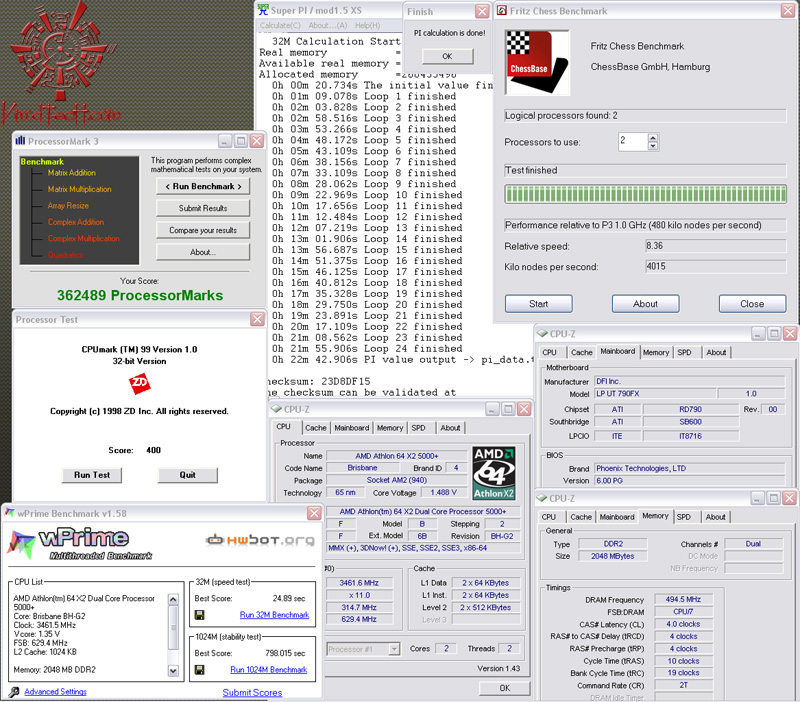
Task: Open the Processor #1 selection dropdown
Action: point(394,649)
